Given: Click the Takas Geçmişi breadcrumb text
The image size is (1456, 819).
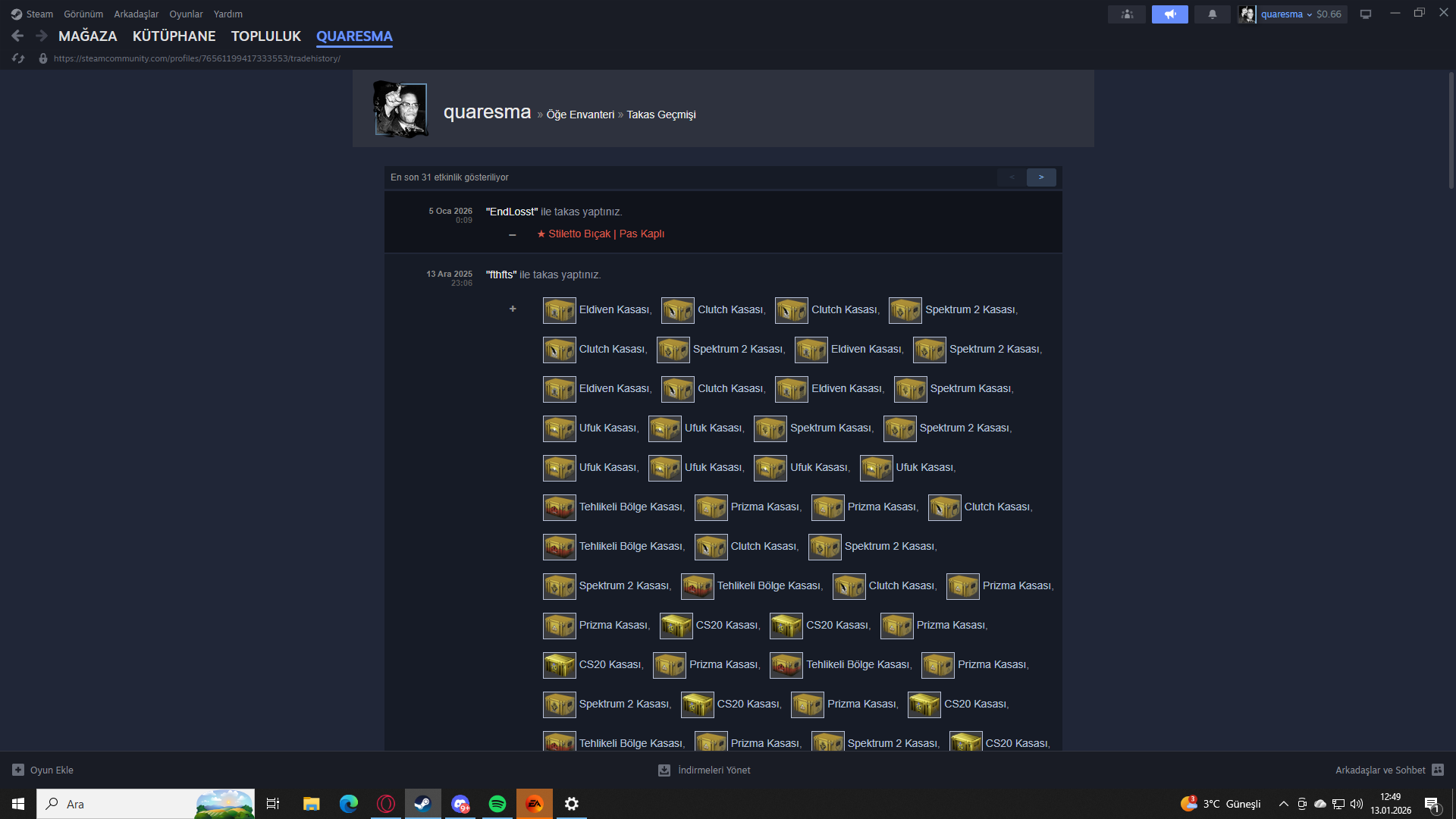Looking at the screenshot, I should tap(661, 115).
